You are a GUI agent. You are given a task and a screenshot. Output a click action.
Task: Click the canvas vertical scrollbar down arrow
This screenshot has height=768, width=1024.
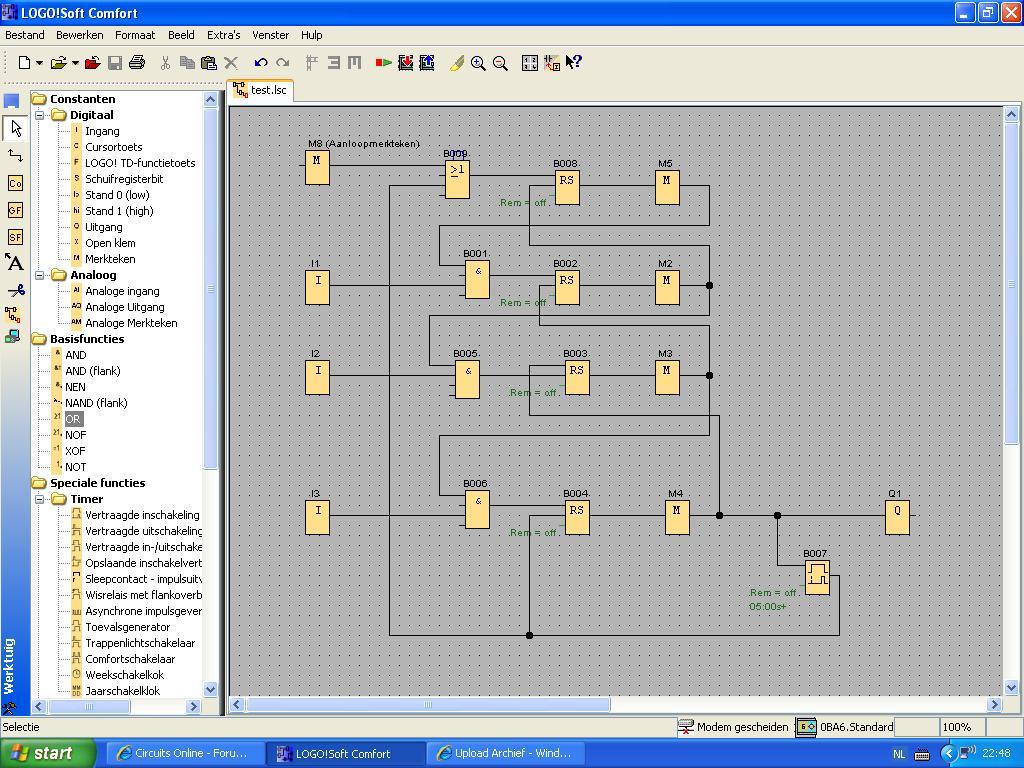[x=1011, y=687]
